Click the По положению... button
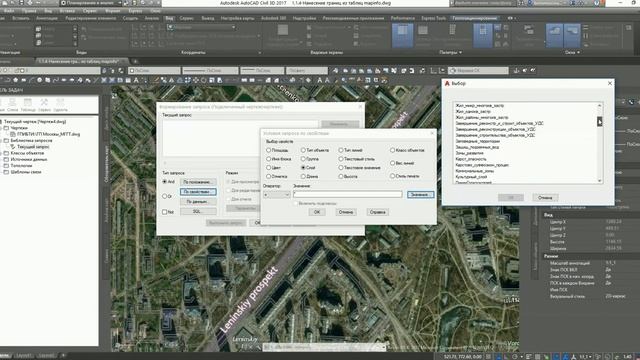Viewport: 640px width, 360px height. [x=198, y=182]
